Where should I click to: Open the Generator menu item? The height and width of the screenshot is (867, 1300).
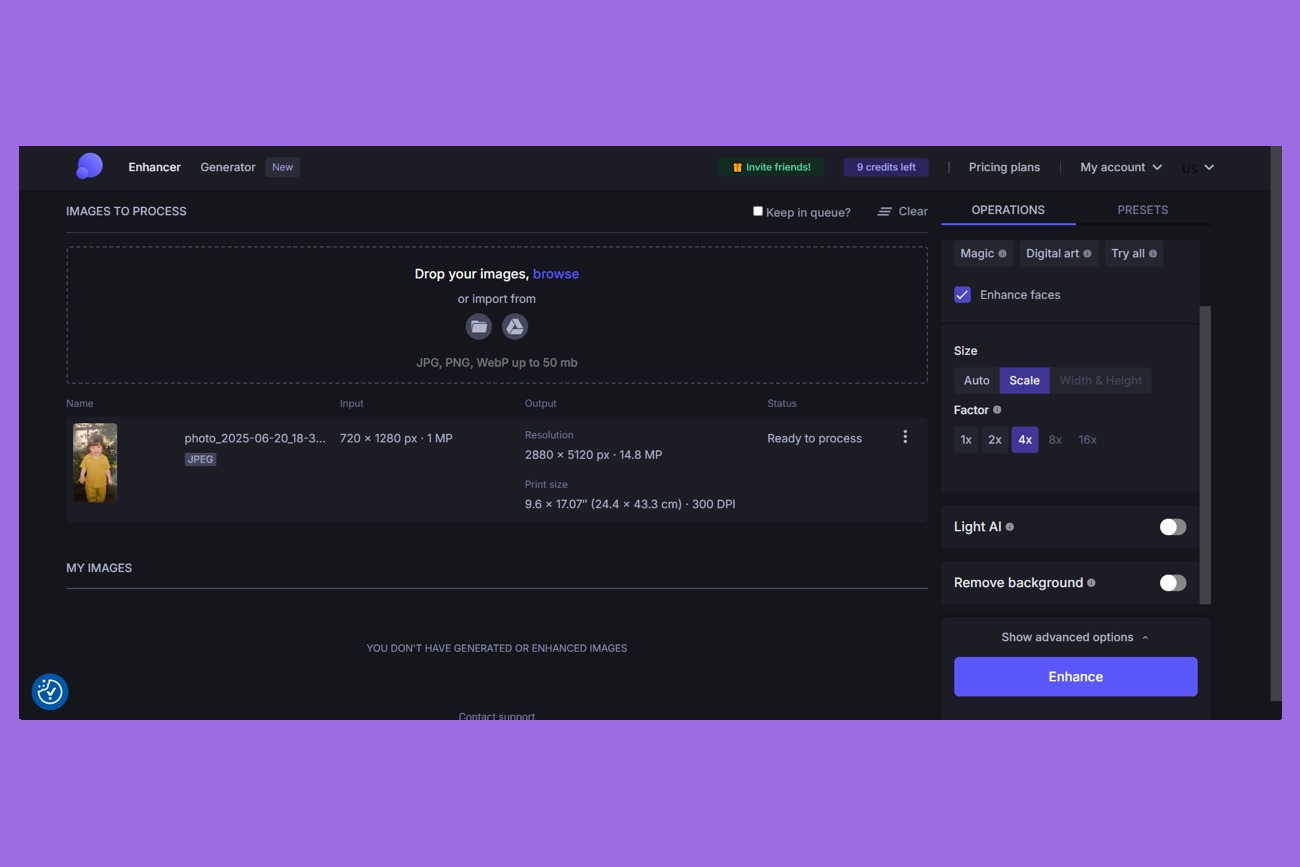coord(228,167)
